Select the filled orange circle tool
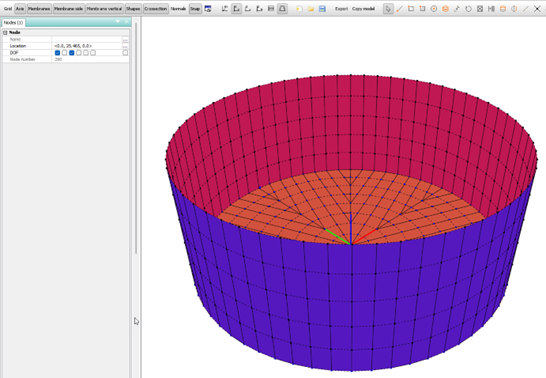 pos(445,9)
